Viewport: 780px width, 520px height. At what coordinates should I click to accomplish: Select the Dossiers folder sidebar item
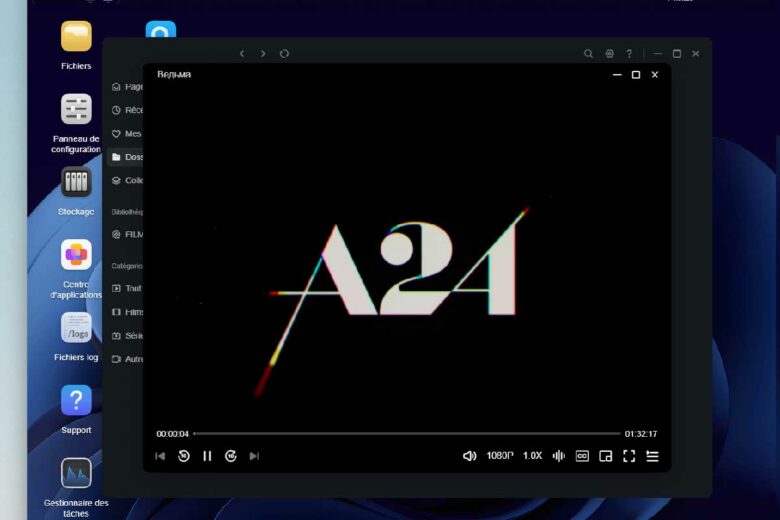point(127,157)
